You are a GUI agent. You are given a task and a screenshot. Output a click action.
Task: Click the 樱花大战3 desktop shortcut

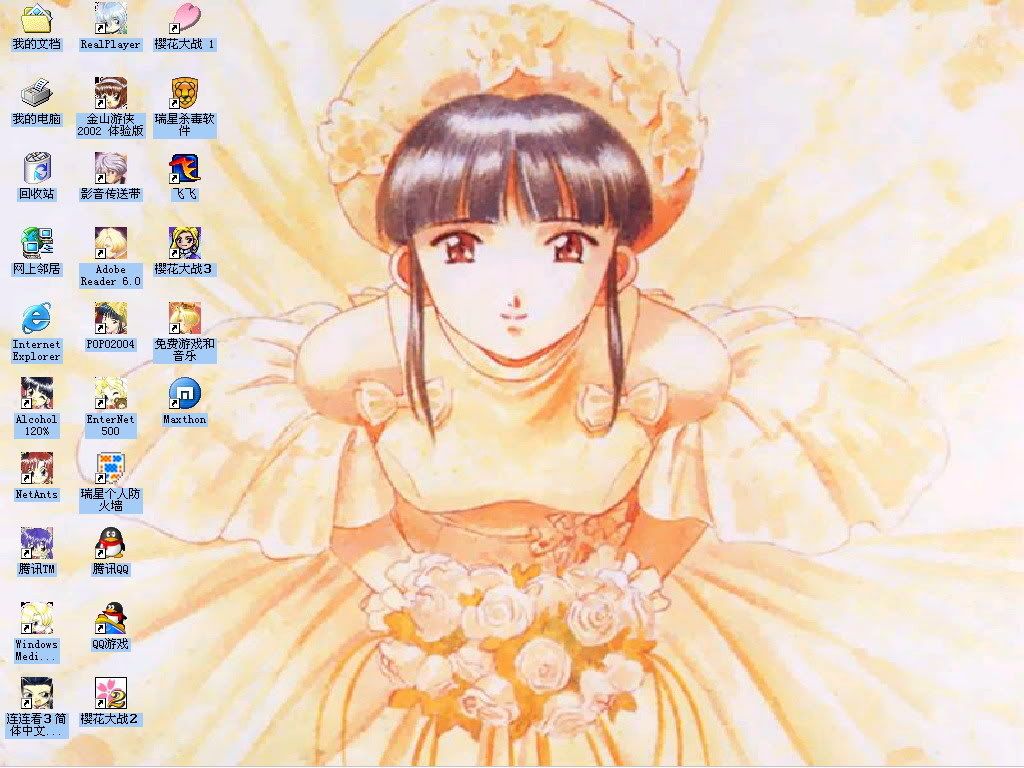[x=184, y=243]
